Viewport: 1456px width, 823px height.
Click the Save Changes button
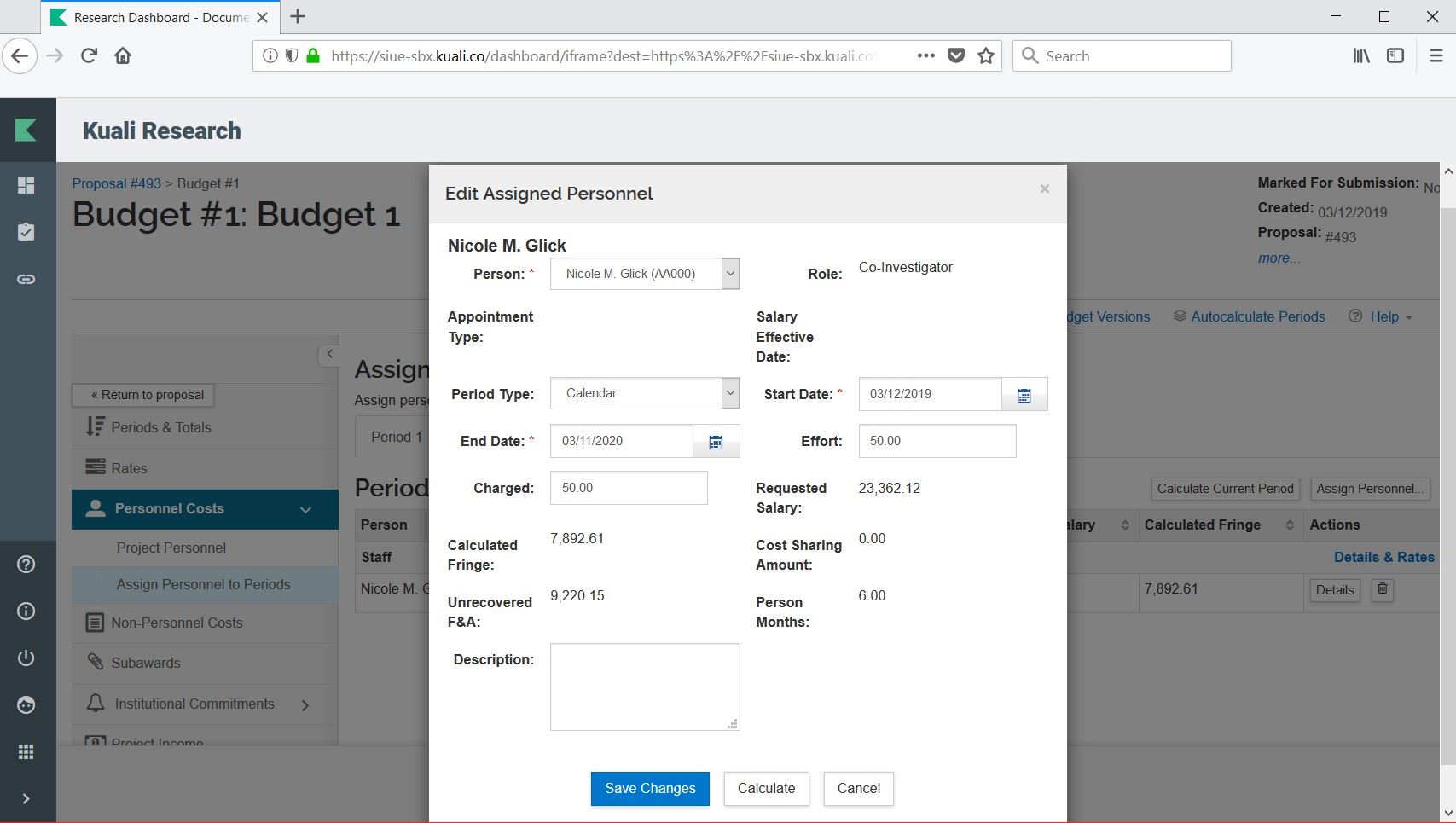pyautogui.click(x=650, y=788)
